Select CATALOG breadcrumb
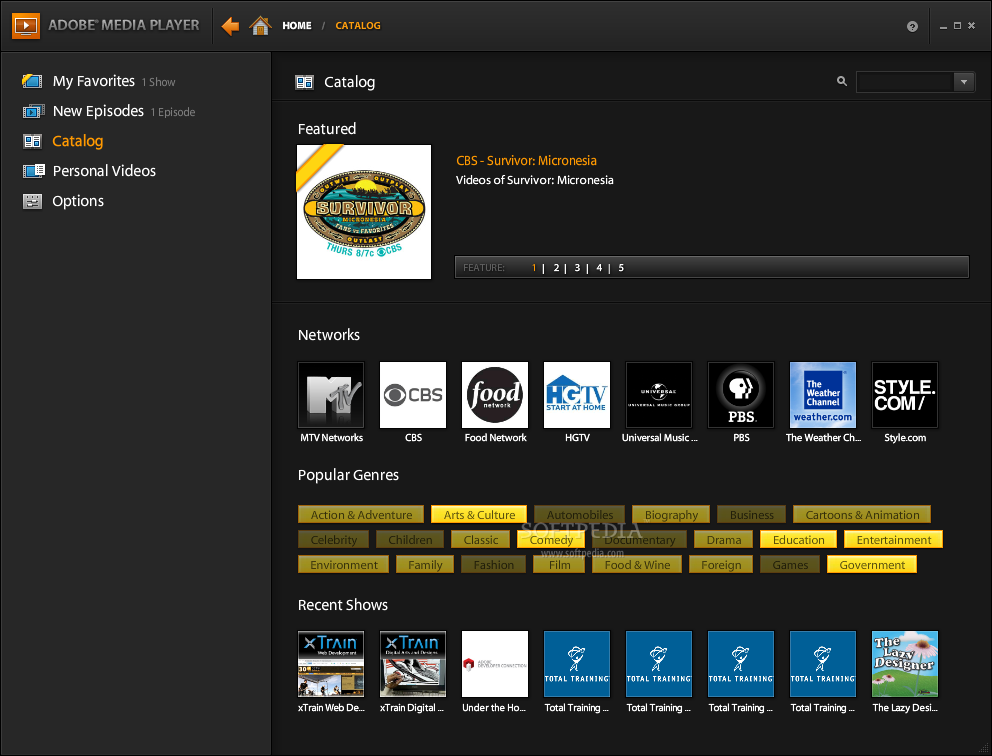 pyautogui.click(x=358, y=26)
